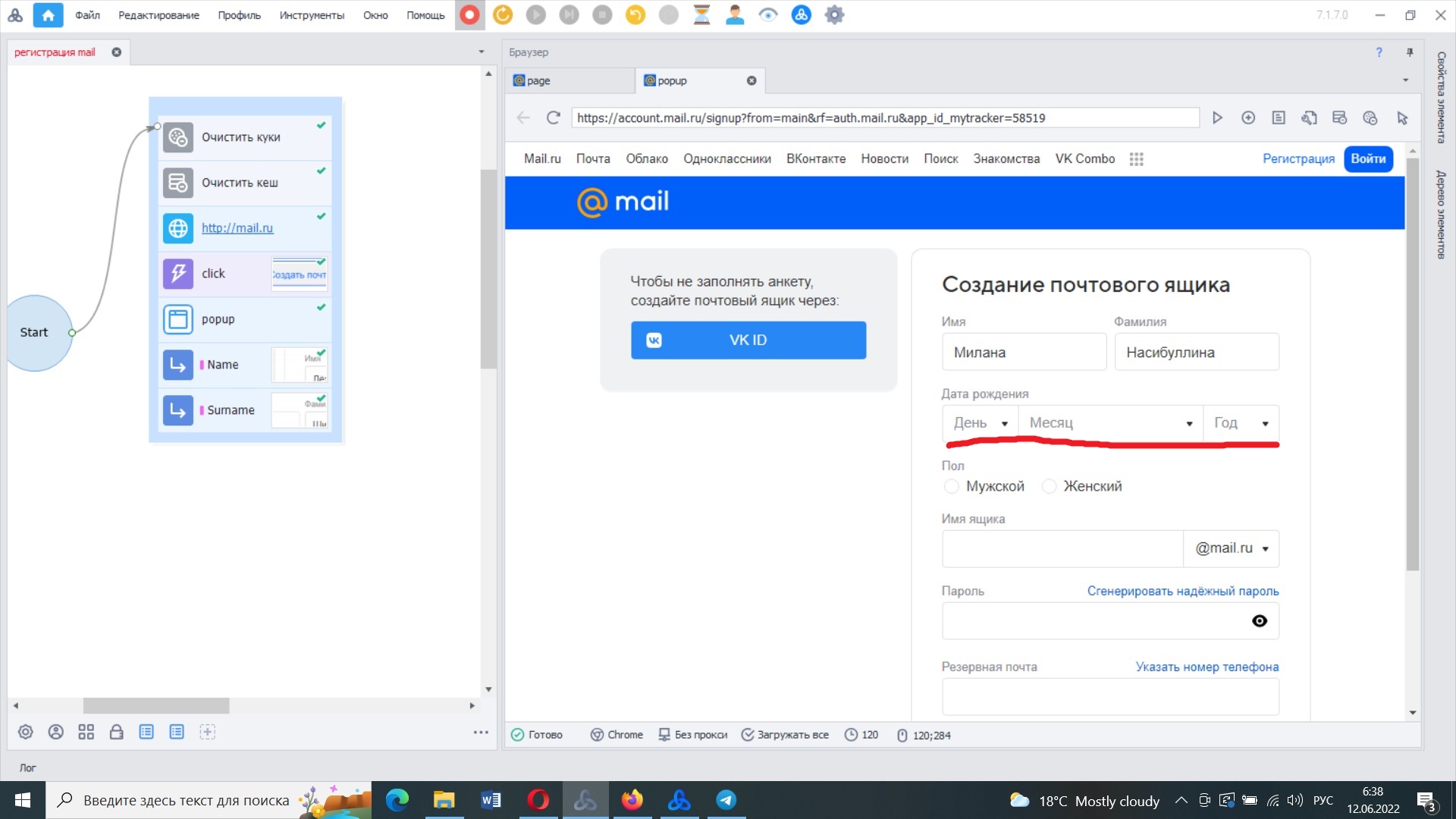The image size is (1456, 819).
Task: Follow the Регистрация link
Action: 1298,159
